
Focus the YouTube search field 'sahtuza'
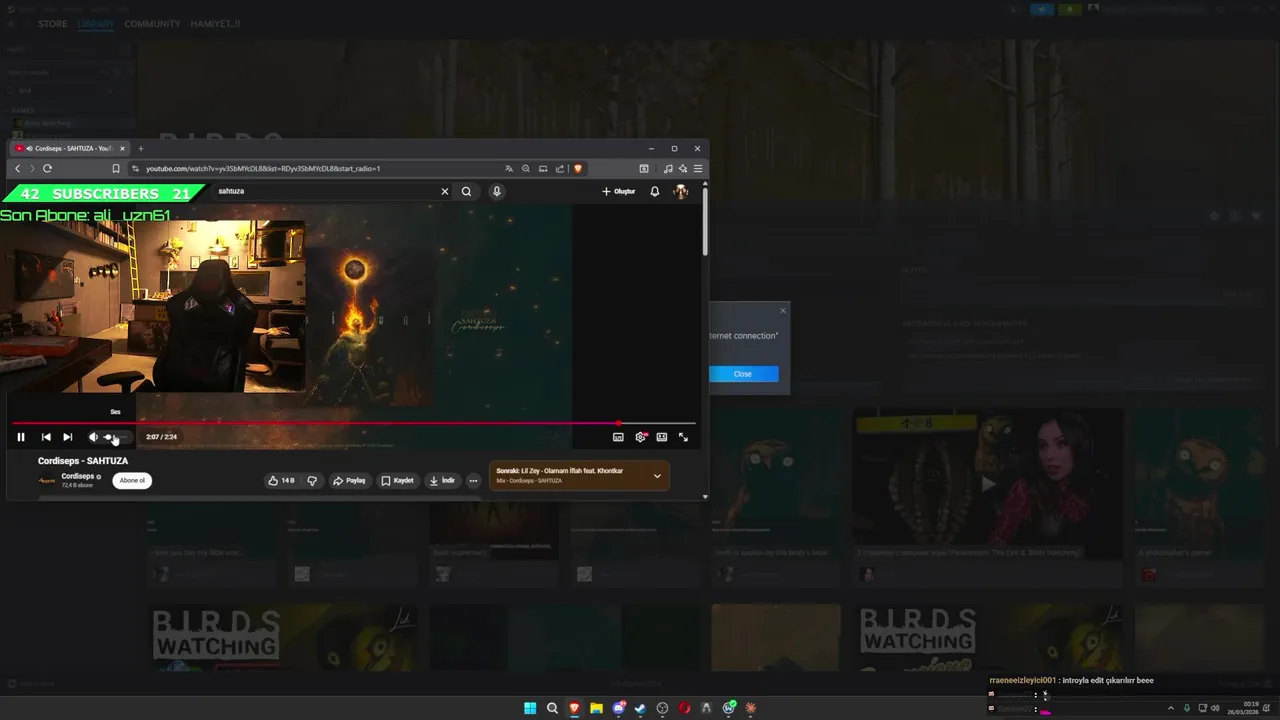point(324,191)
